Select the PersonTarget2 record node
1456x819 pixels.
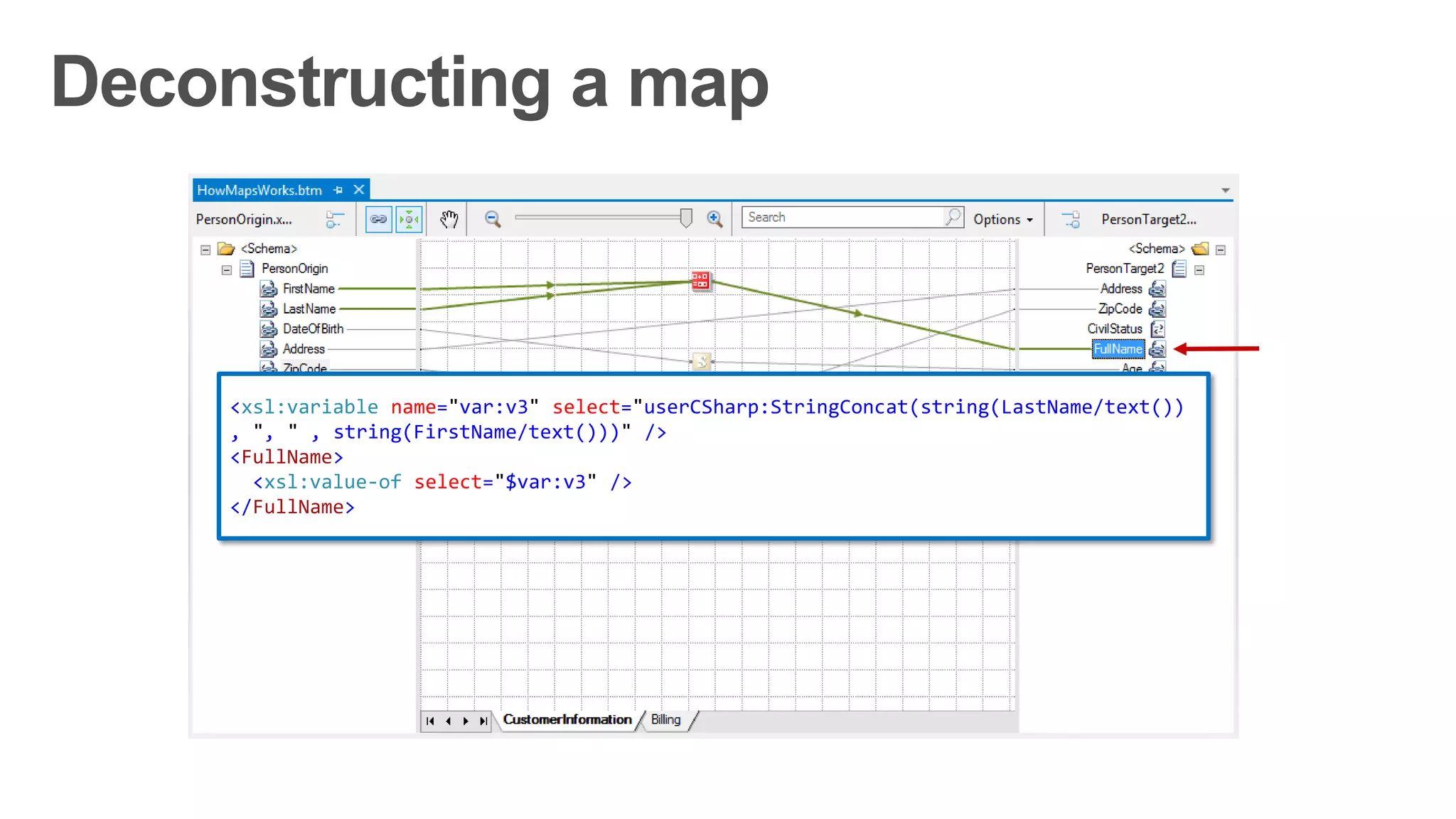1125,269
